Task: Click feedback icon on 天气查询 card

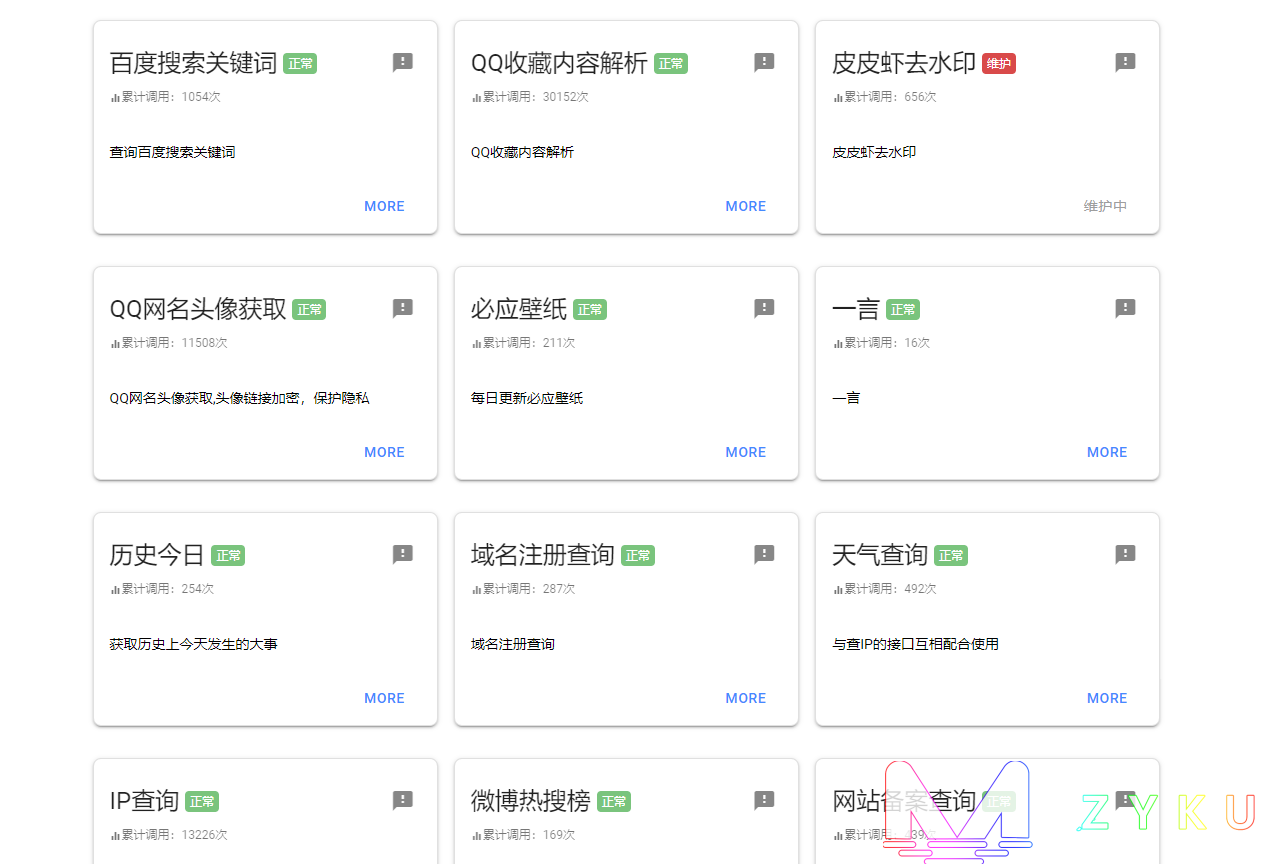Action: pos(1125,555)
